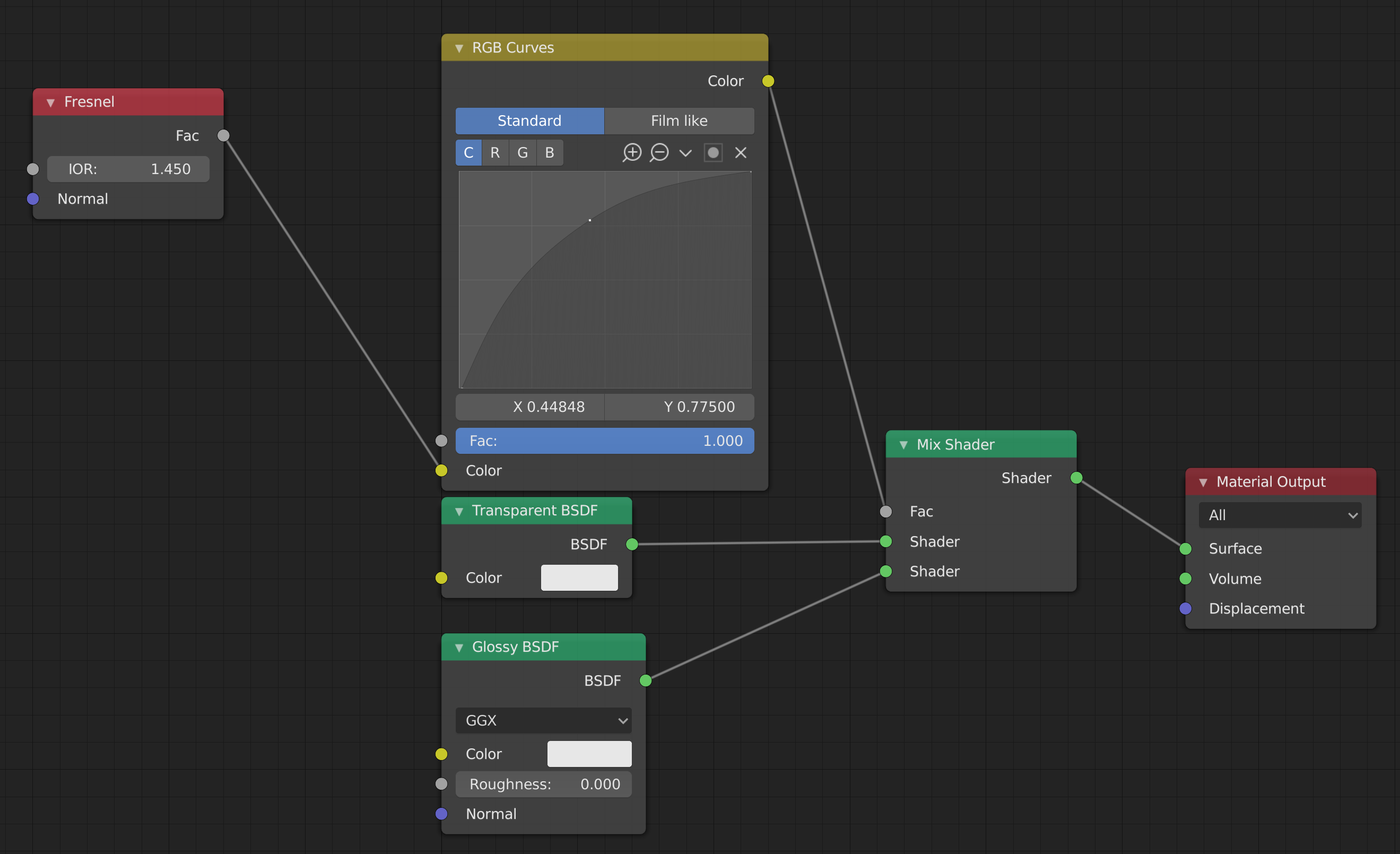Switch curve tone to Film like
This screenshot has height=854, width=1400.
[679, 120]
